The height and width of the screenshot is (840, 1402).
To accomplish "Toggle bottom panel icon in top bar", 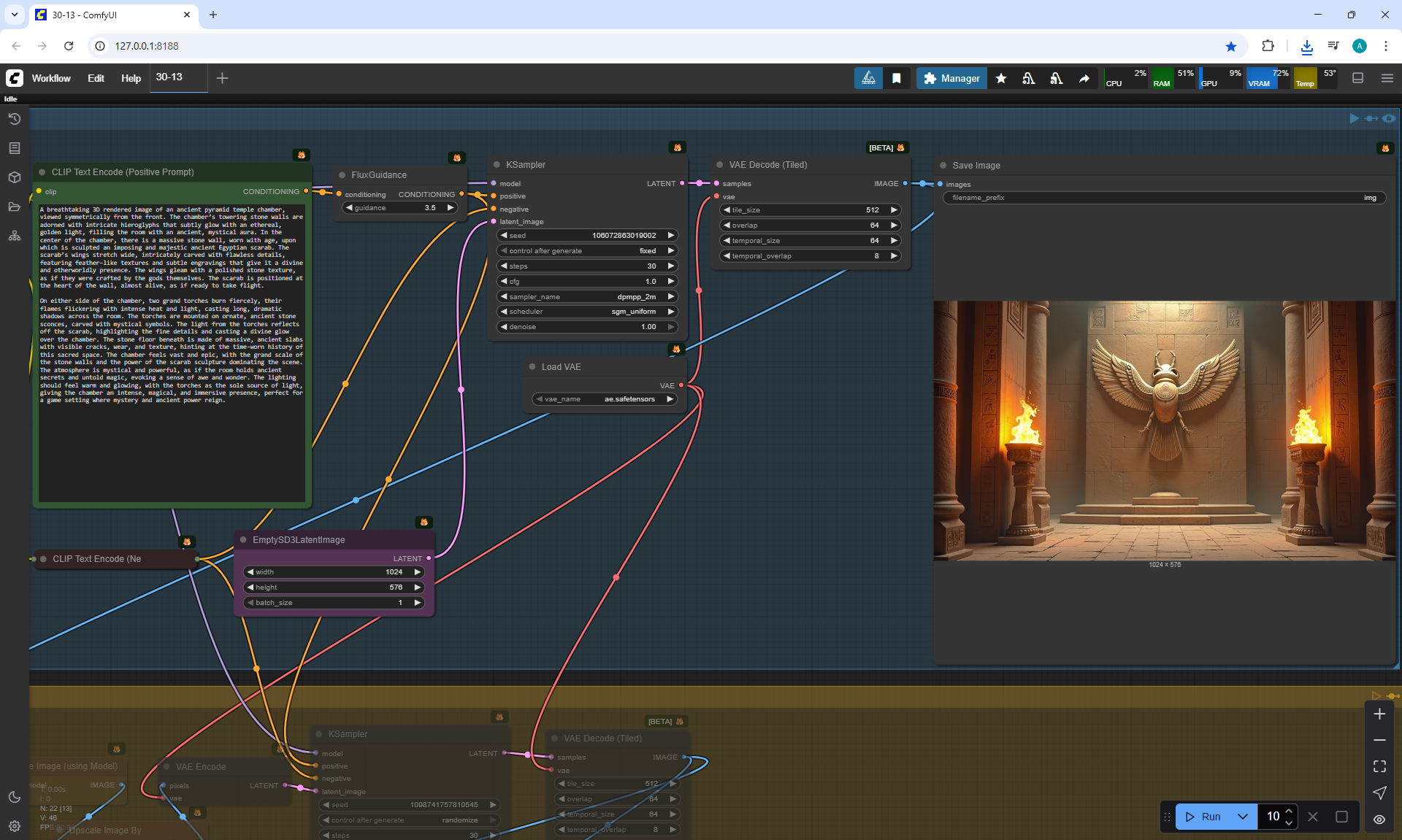I will 1358,78.
